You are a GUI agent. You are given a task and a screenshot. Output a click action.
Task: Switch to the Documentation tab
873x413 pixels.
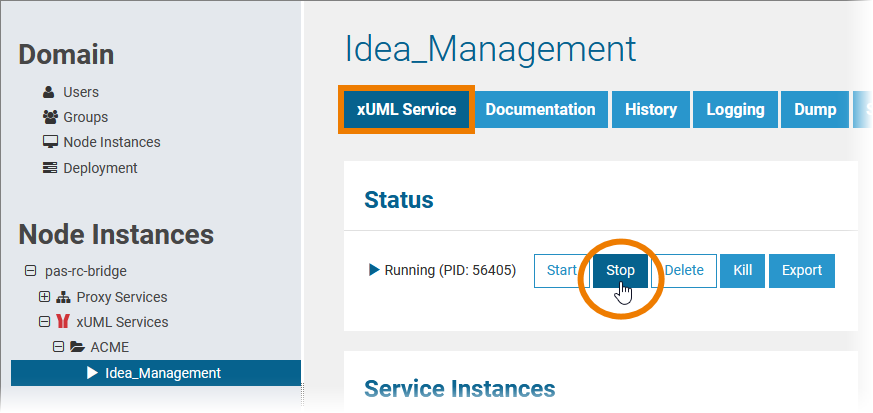[x=540, y=110]
